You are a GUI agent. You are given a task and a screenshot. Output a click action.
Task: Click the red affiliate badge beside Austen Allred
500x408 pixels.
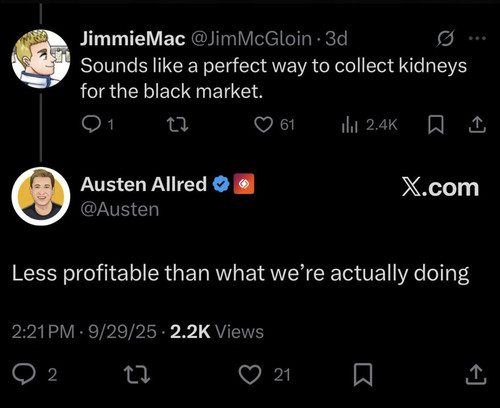point(244,184)
